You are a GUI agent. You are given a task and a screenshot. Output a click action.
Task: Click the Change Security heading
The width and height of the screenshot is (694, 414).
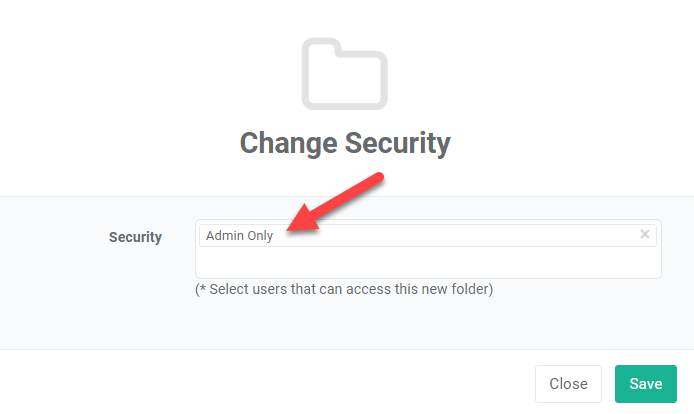[345, 143]
